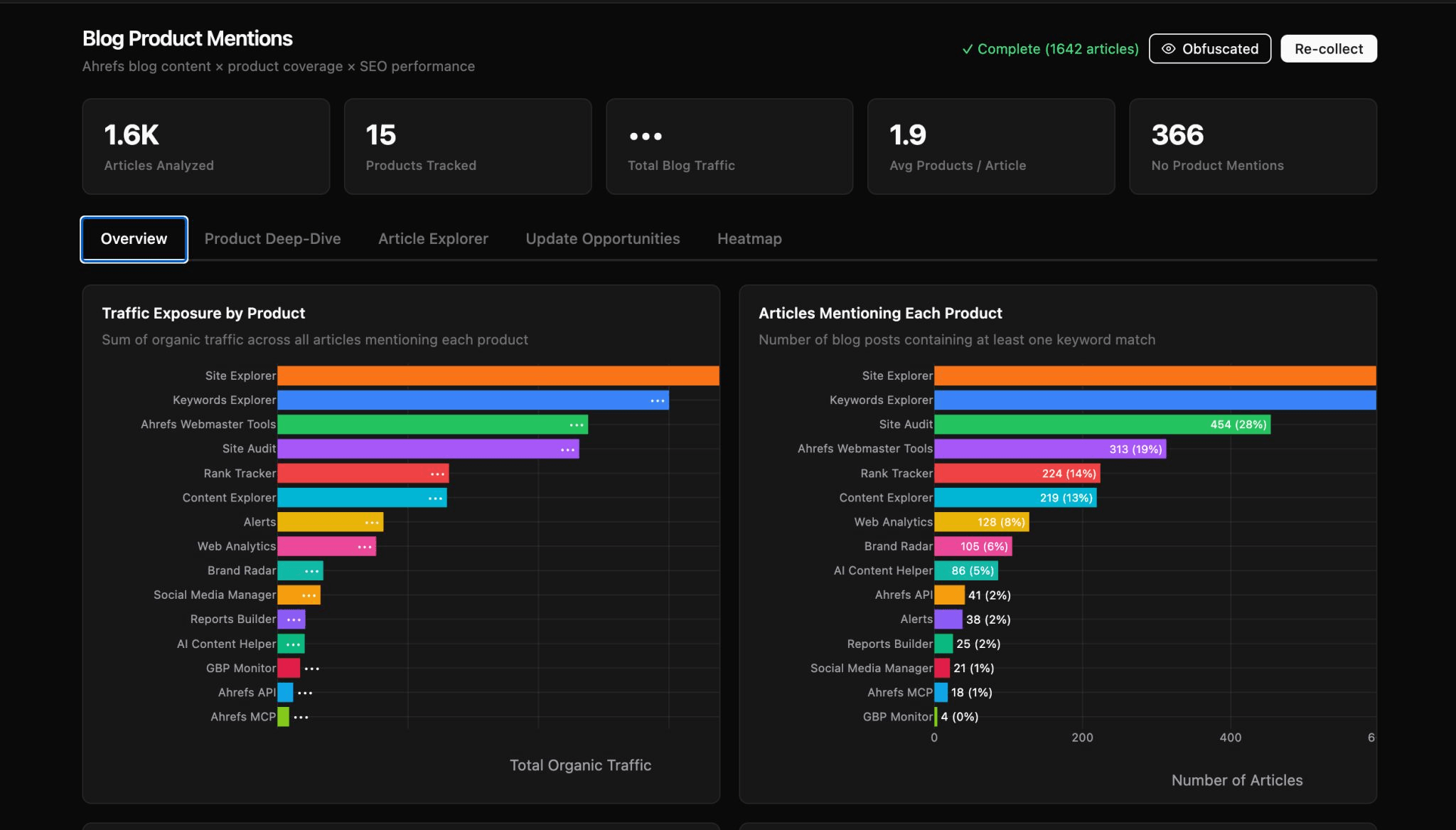Switch to the Product Deep-Dive tab
This screenshot has width=1456, height=830.
pyautogui.click(x=272, y=238)
